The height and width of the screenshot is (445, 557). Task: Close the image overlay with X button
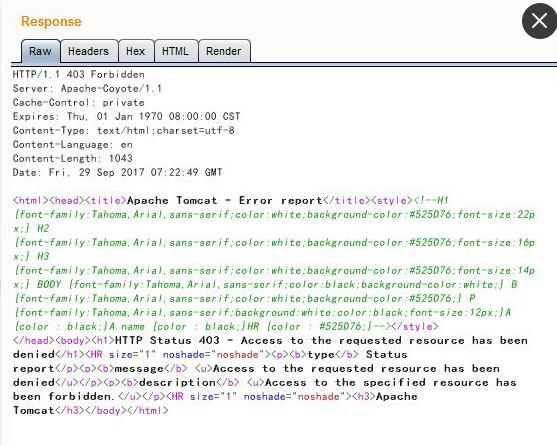(x=539, y=21)
